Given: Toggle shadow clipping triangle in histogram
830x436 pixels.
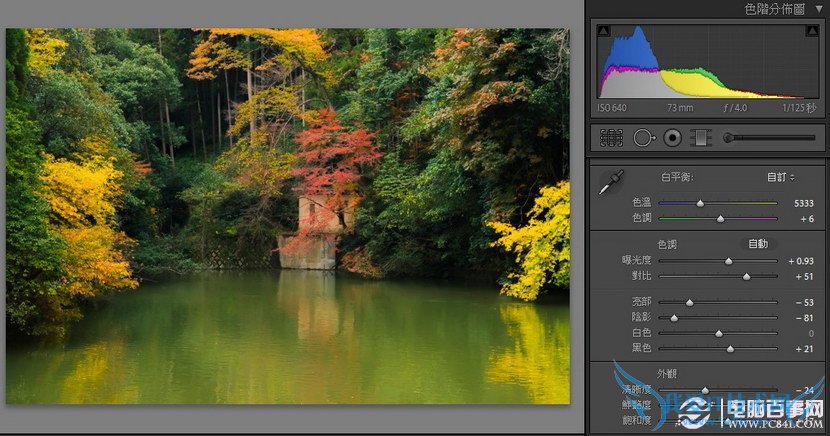Looking at the screenshot, I should [x=603, y=31].
